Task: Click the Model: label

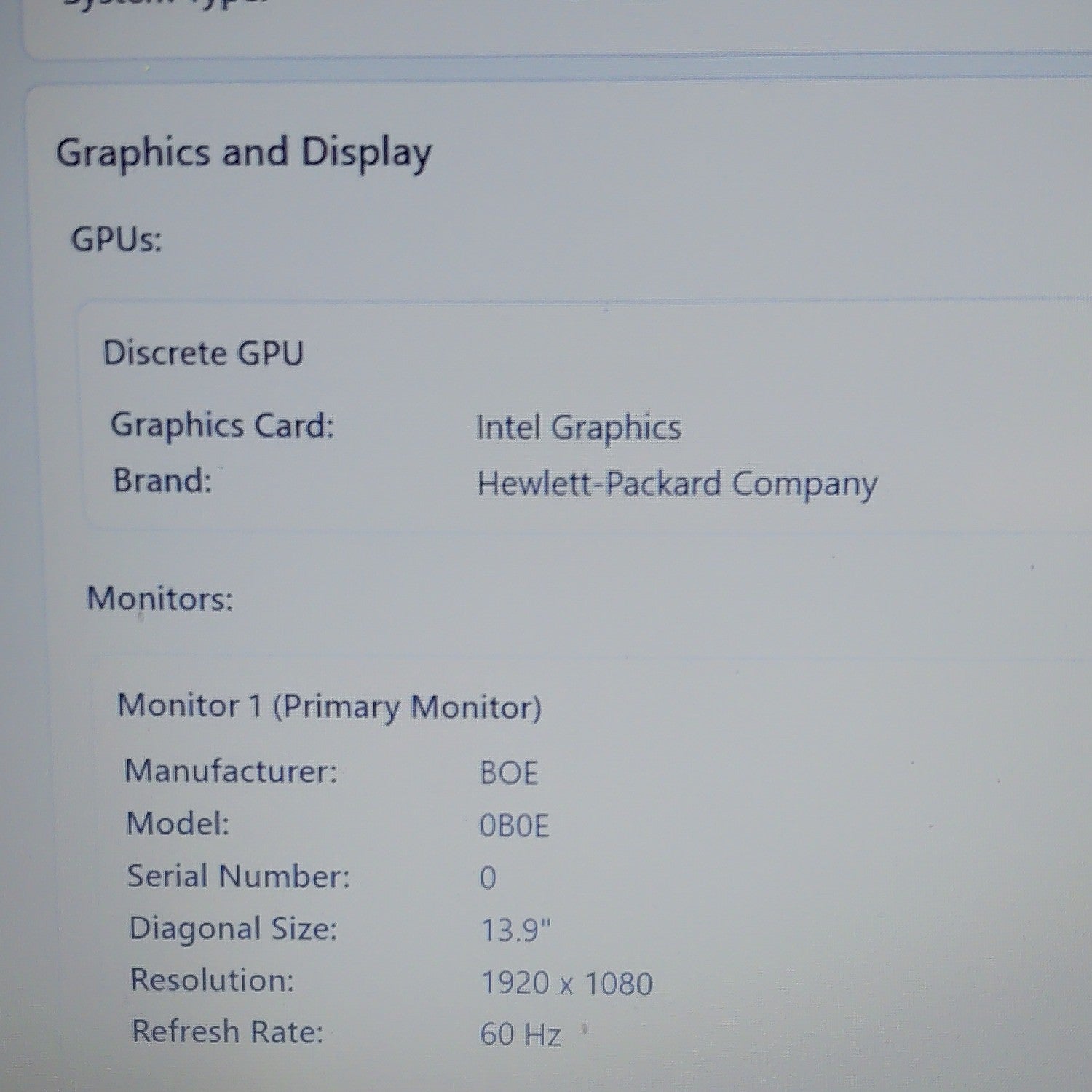Action: [x=178, y=824]
